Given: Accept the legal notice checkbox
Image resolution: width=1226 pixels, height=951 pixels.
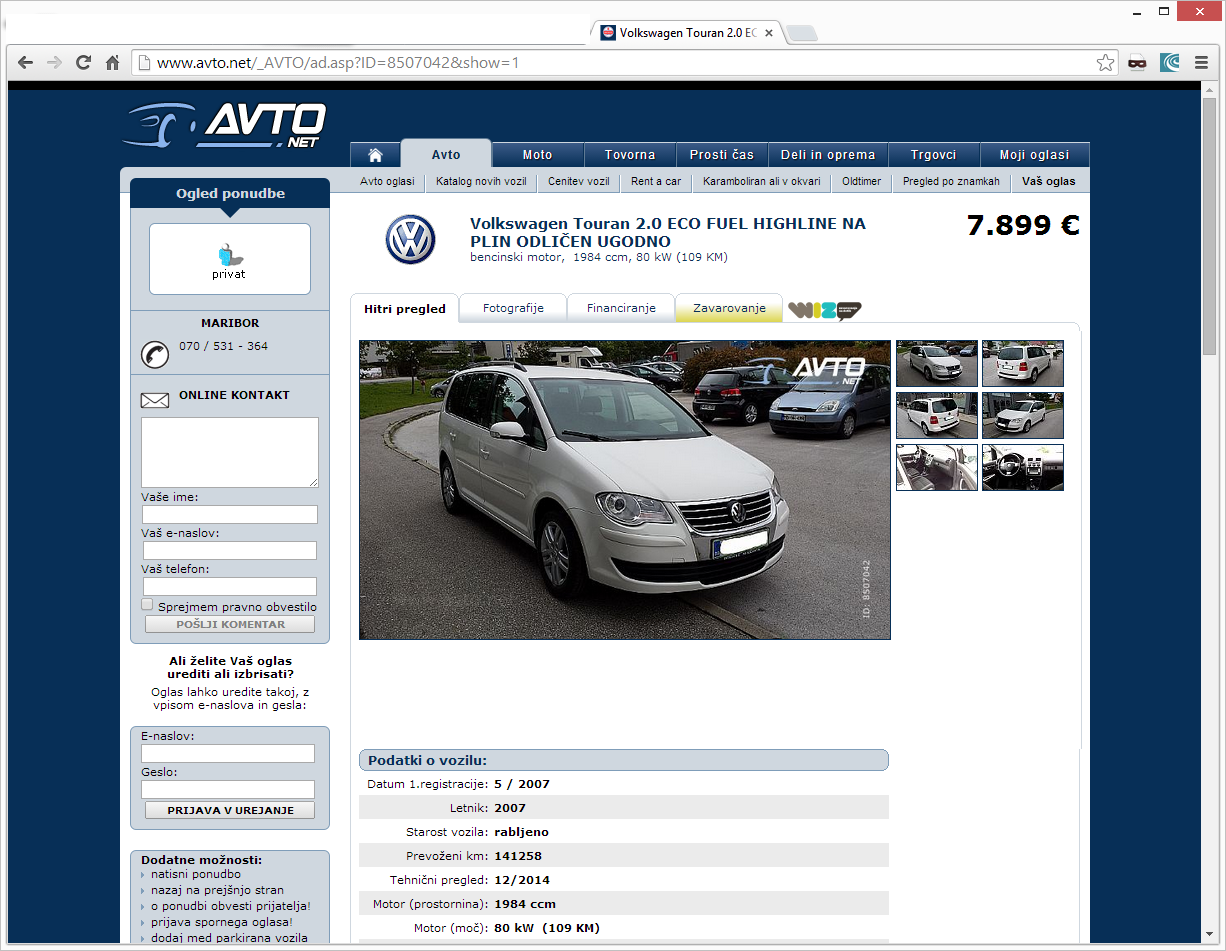Looking at the screenshot, I should 148,605.
